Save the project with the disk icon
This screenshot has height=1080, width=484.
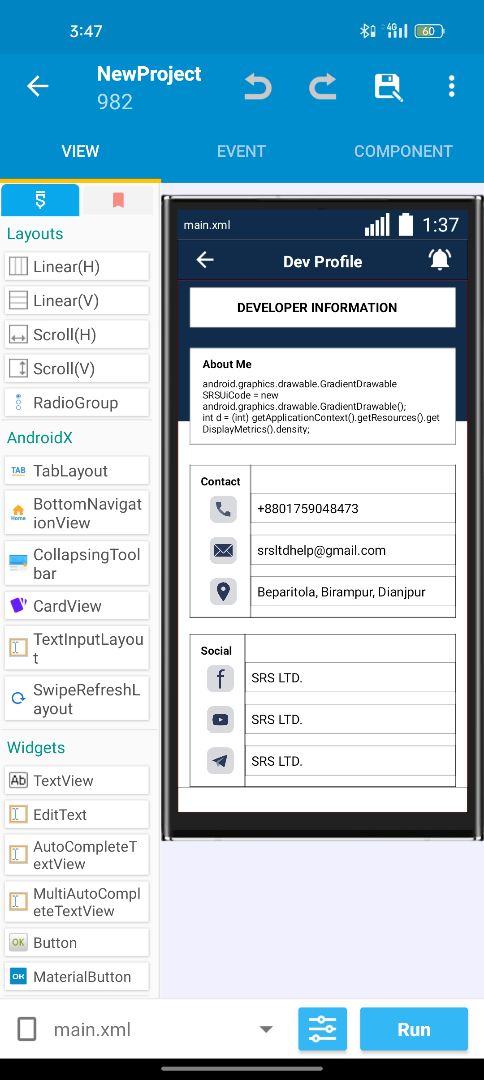point(388,87)
